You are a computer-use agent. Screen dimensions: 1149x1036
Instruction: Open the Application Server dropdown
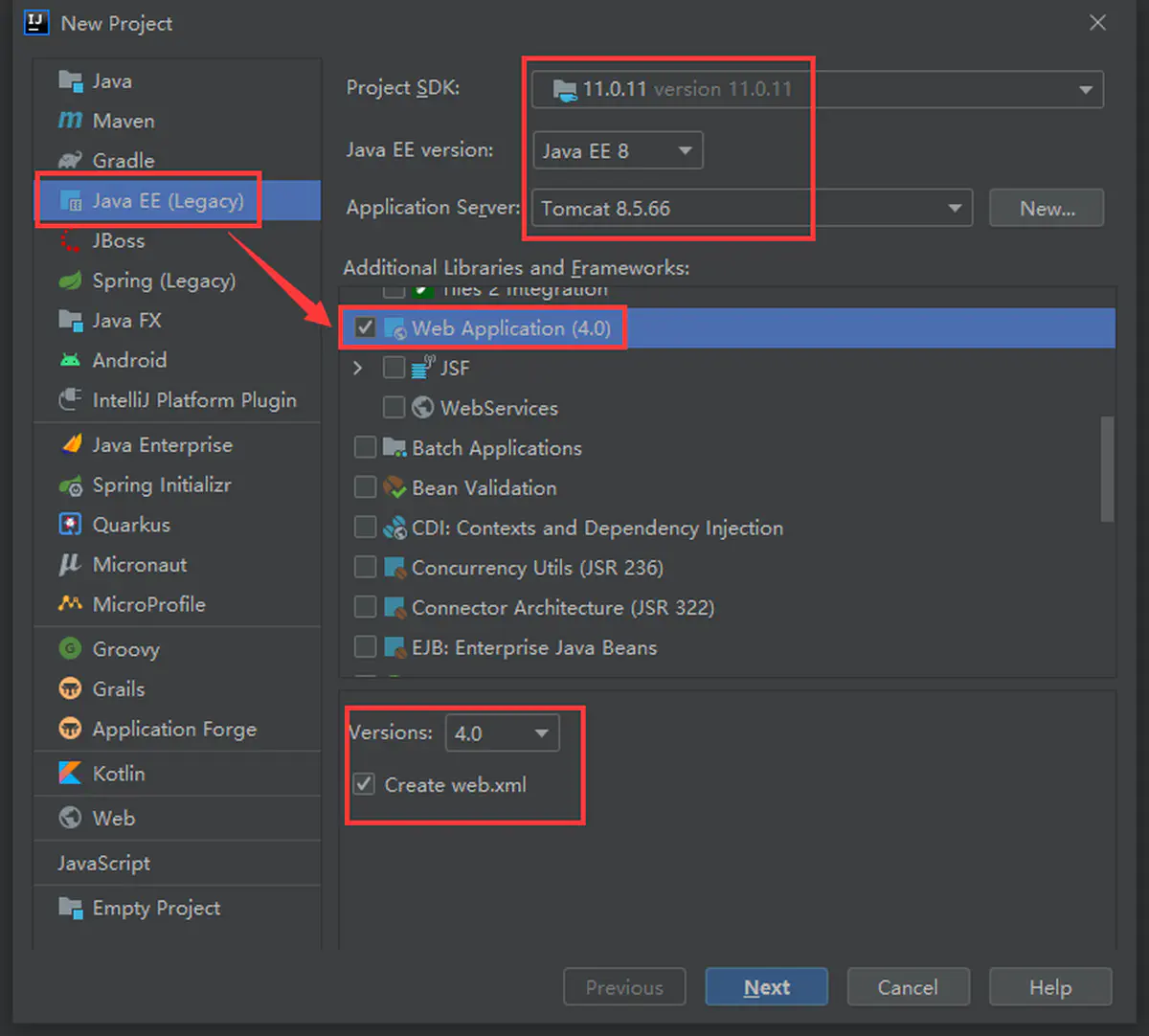752,208
